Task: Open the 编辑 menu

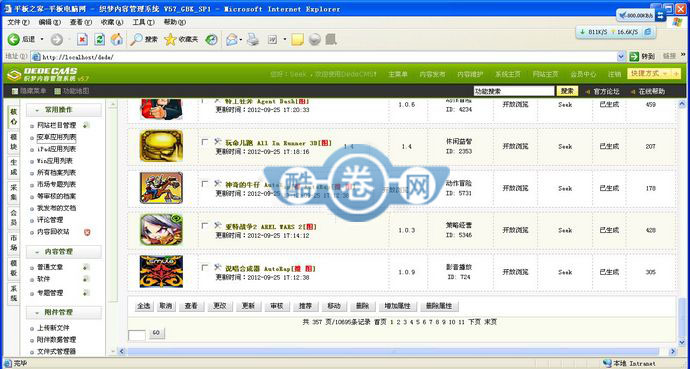Action: click(x=49, y=22)
